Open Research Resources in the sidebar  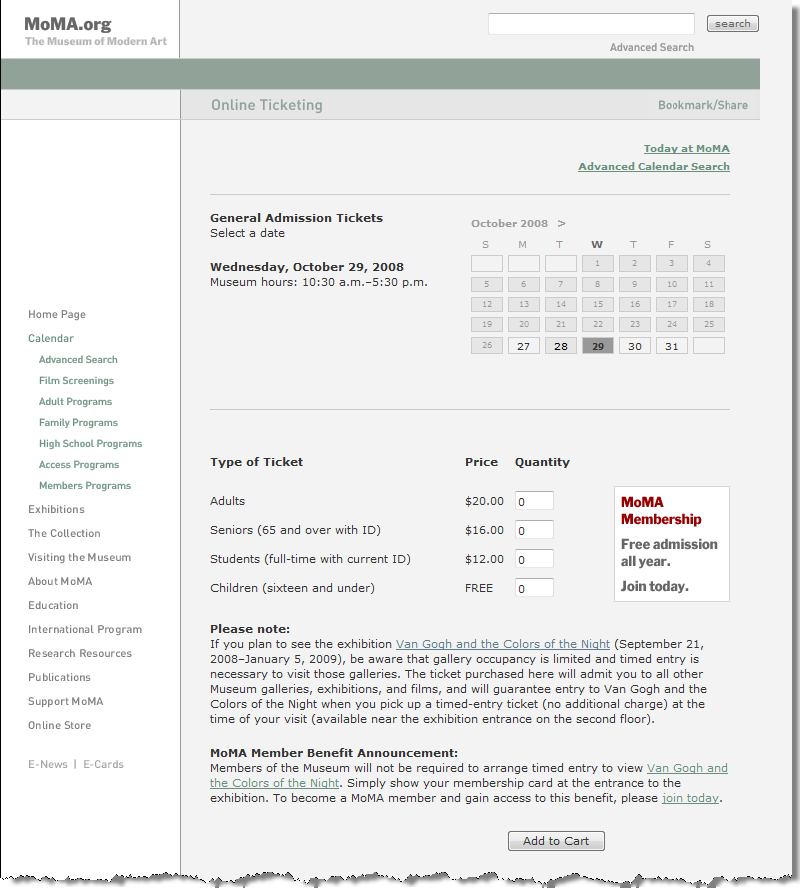(x=80, y=653)
